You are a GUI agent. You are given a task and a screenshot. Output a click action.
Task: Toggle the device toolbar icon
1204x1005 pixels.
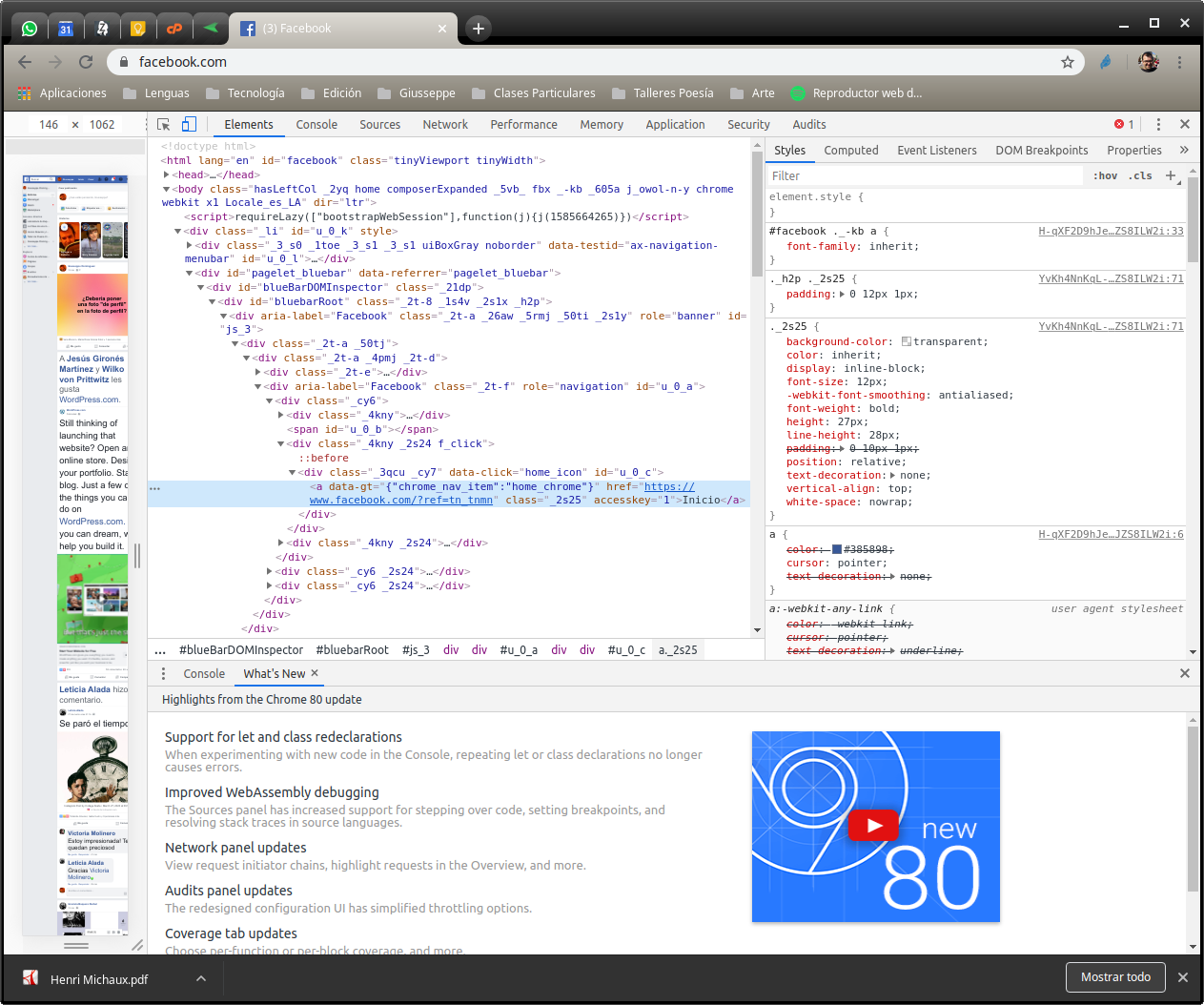[x=189, y=125]
